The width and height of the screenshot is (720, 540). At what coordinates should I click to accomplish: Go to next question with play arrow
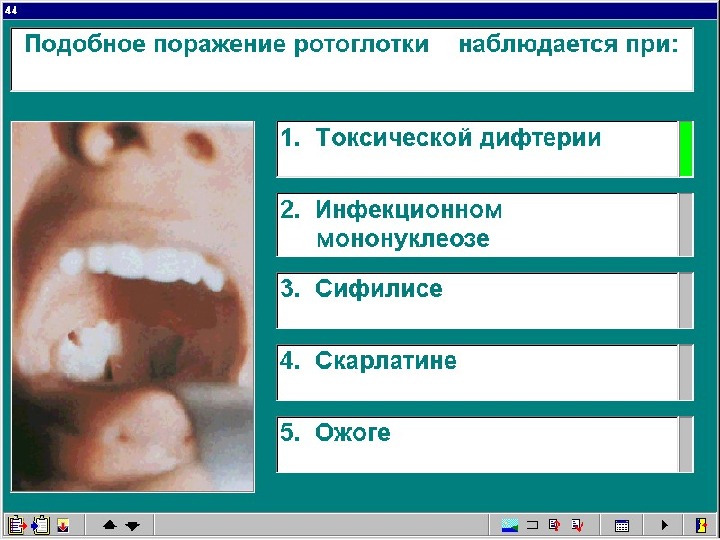pos(664,525)
